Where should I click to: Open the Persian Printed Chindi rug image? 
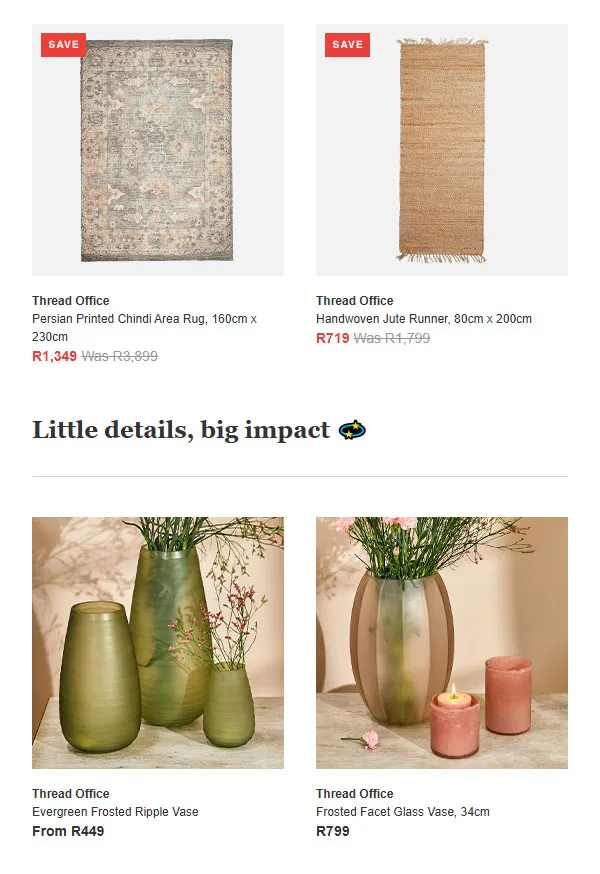click(x=158, y=150)
